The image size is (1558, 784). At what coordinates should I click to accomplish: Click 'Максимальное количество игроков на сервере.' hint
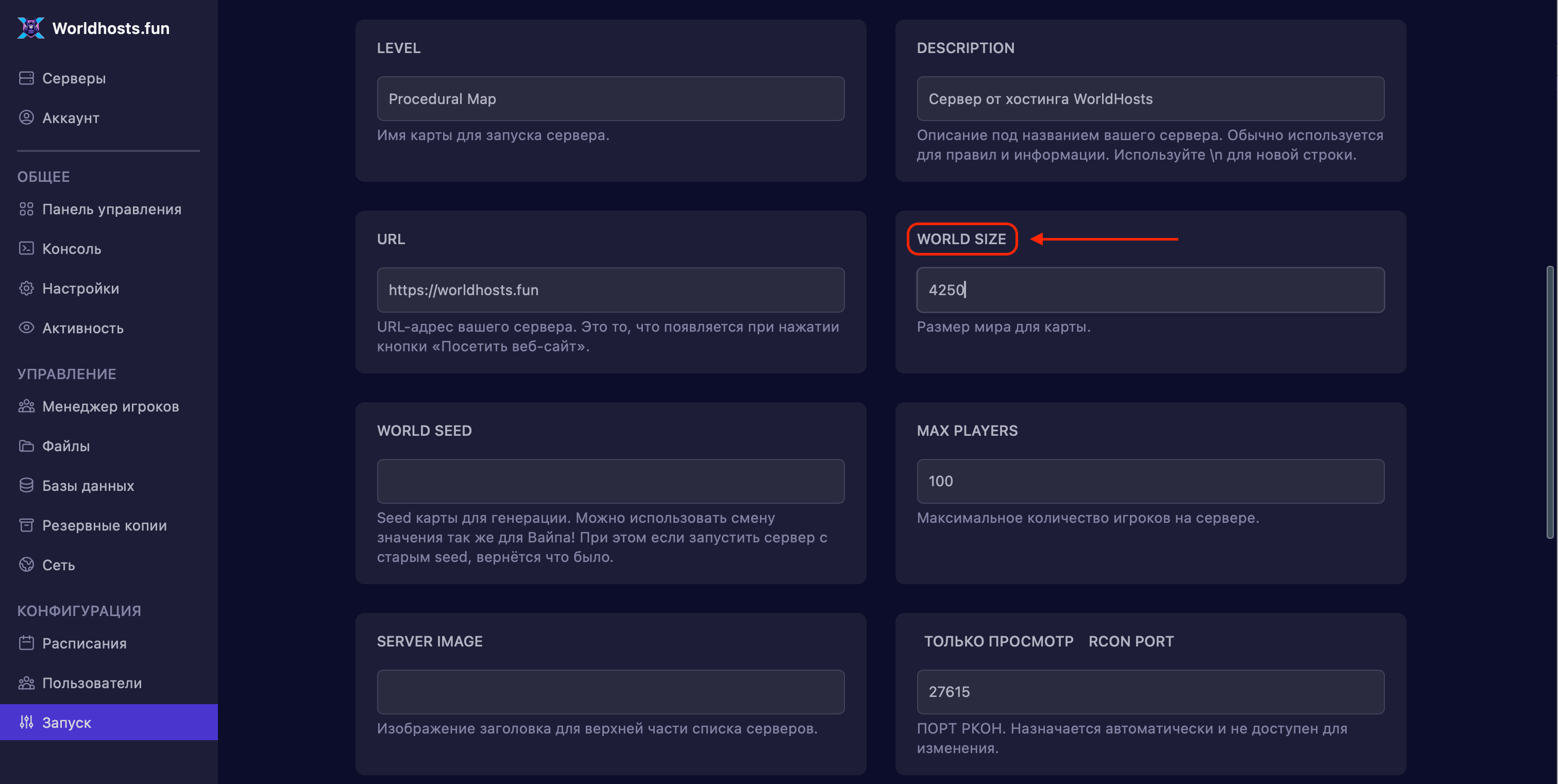1088,518
